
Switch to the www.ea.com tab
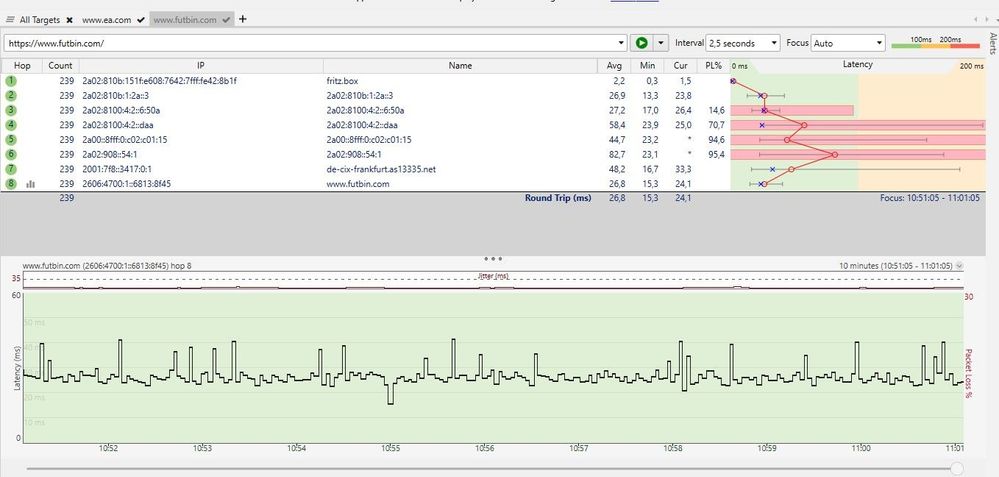coord(106,20)
